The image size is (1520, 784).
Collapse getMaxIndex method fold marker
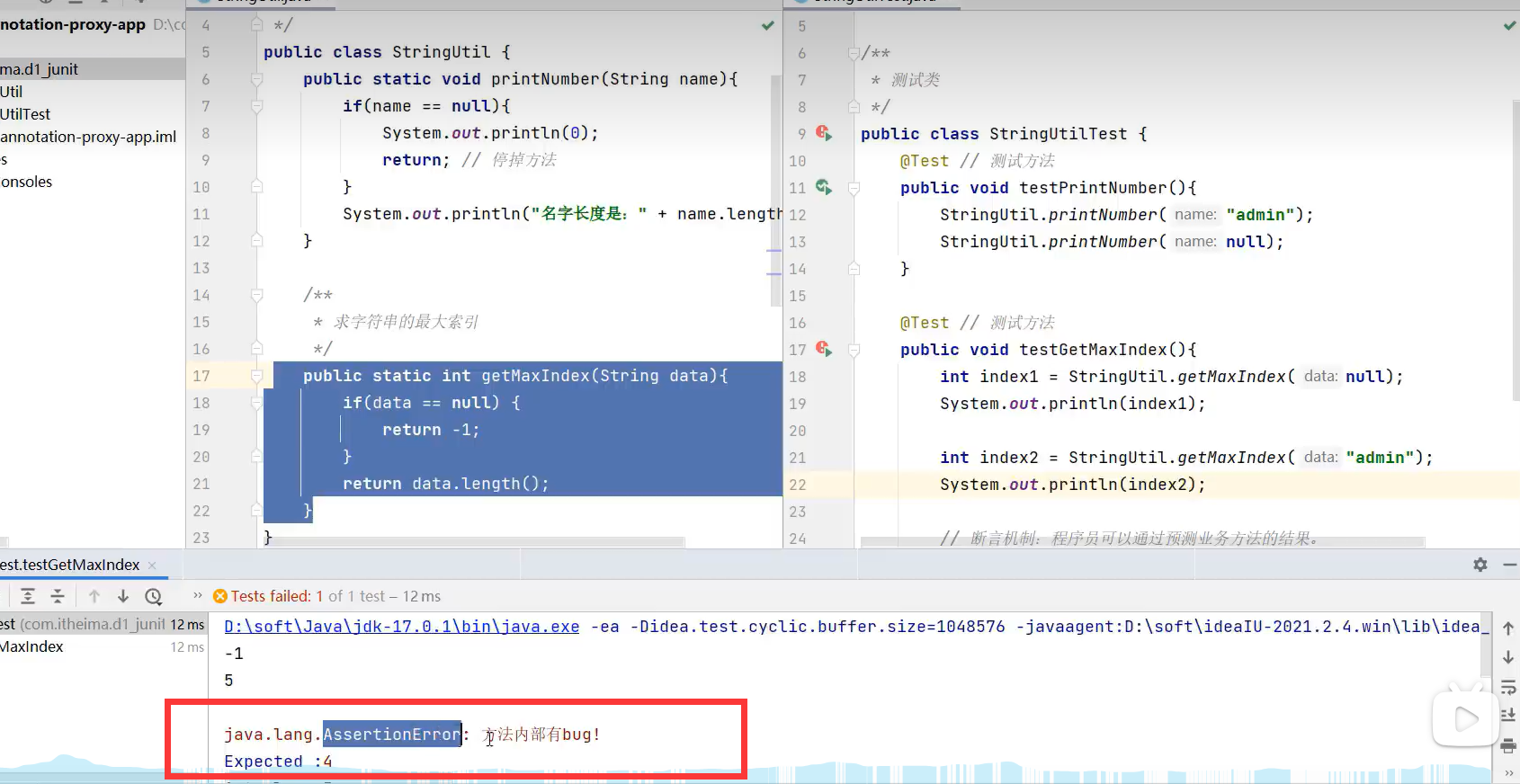click(256, 376)
